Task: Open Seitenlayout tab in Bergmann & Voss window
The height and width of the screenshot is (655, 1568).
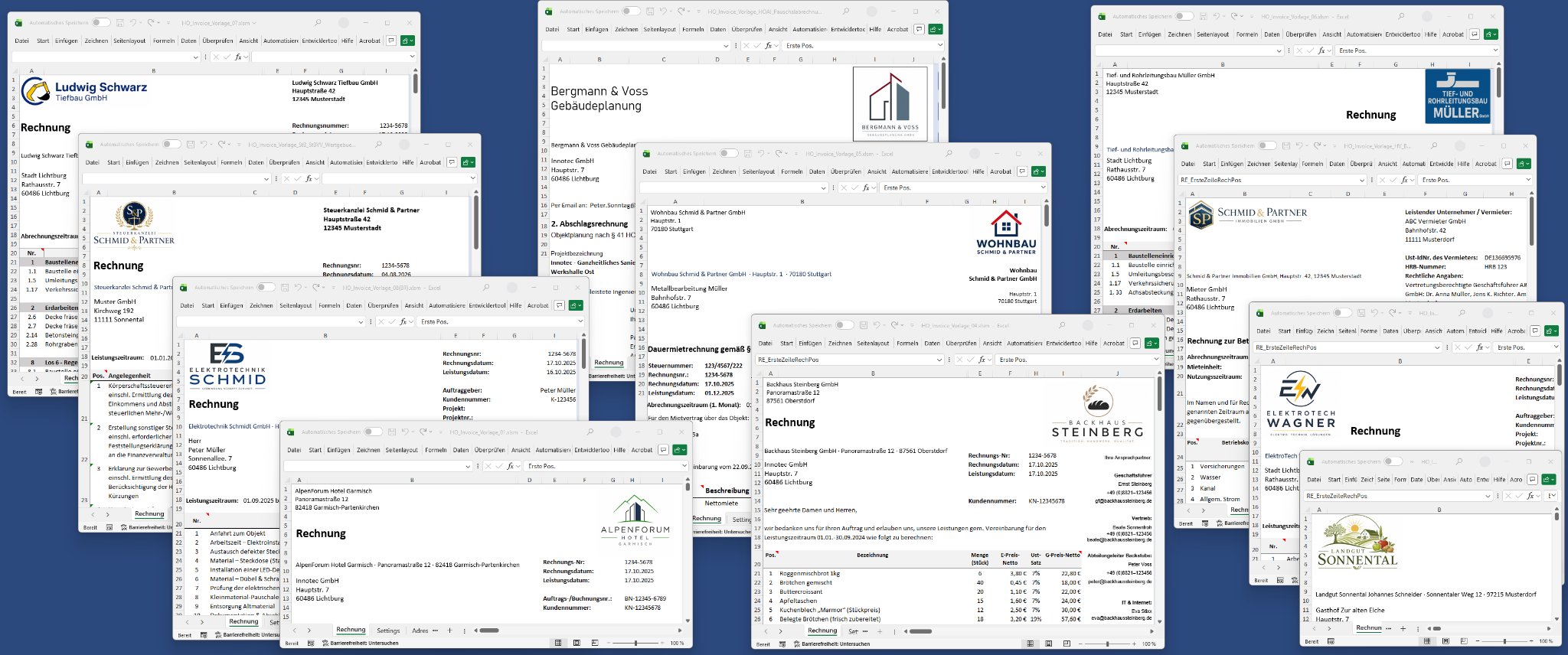Action: [659, 30]
